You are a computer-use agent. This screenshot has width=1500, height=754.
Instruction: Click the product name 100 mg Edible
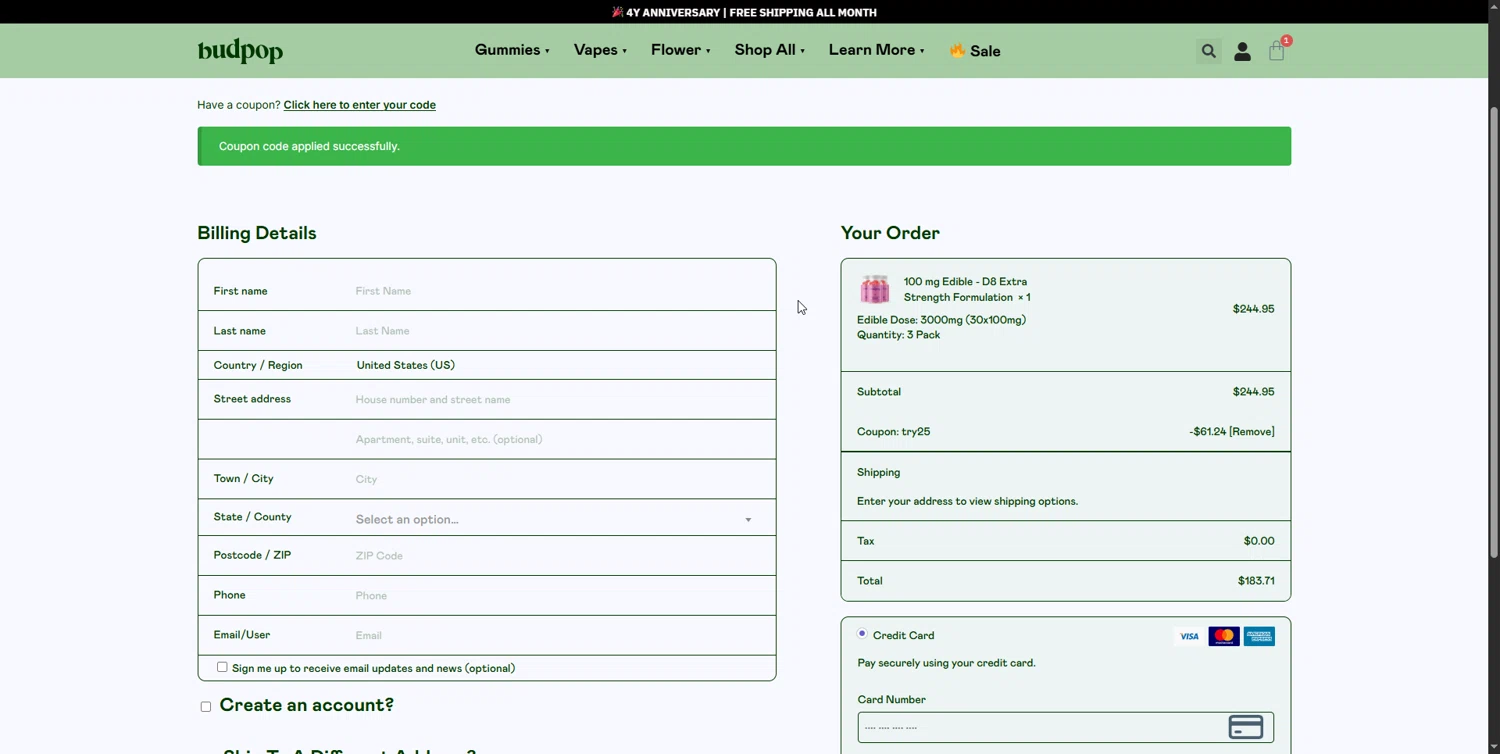(967, 289)
